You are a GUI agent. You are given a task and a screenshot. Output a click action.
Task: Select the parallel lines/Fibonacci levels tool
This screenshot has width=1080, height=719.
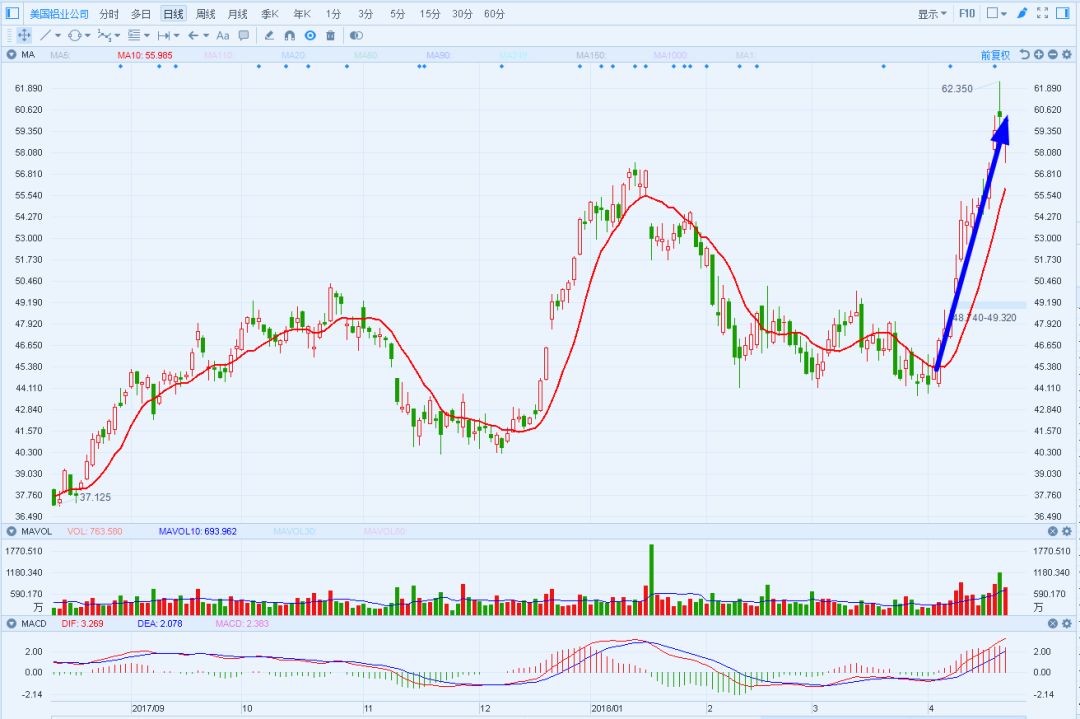point(134,35)
